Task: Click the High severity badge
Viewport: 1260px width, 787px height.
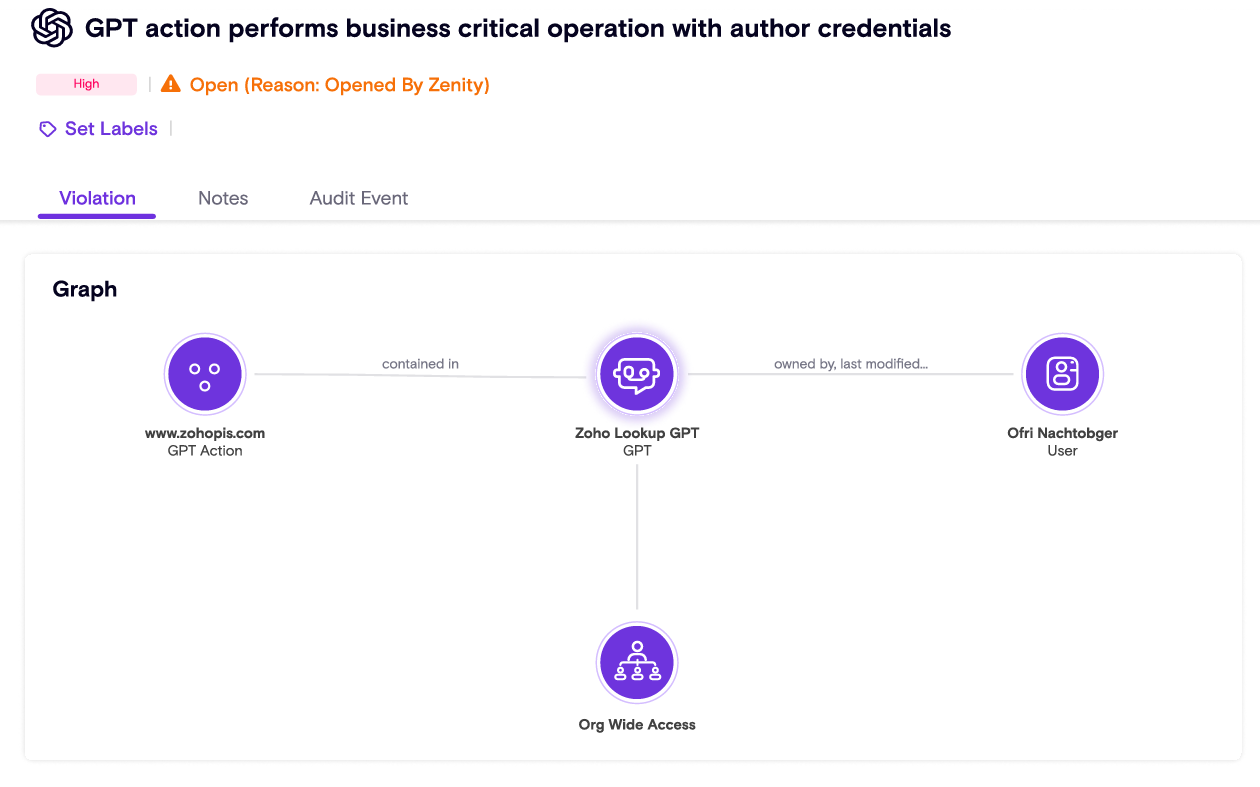Action: click(x=86, y=84)
